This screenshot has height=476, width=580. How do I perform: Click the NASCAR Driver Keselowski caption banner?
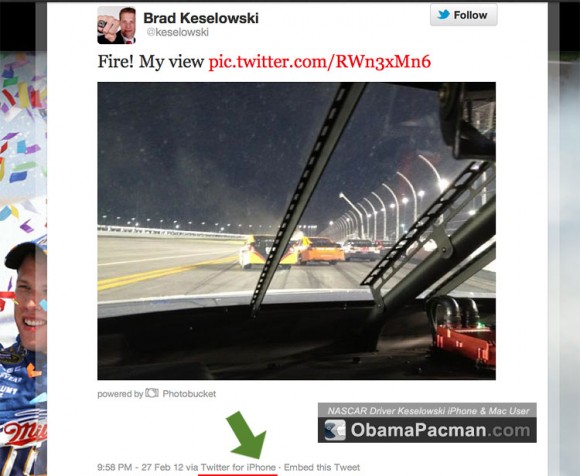[427, 410]
